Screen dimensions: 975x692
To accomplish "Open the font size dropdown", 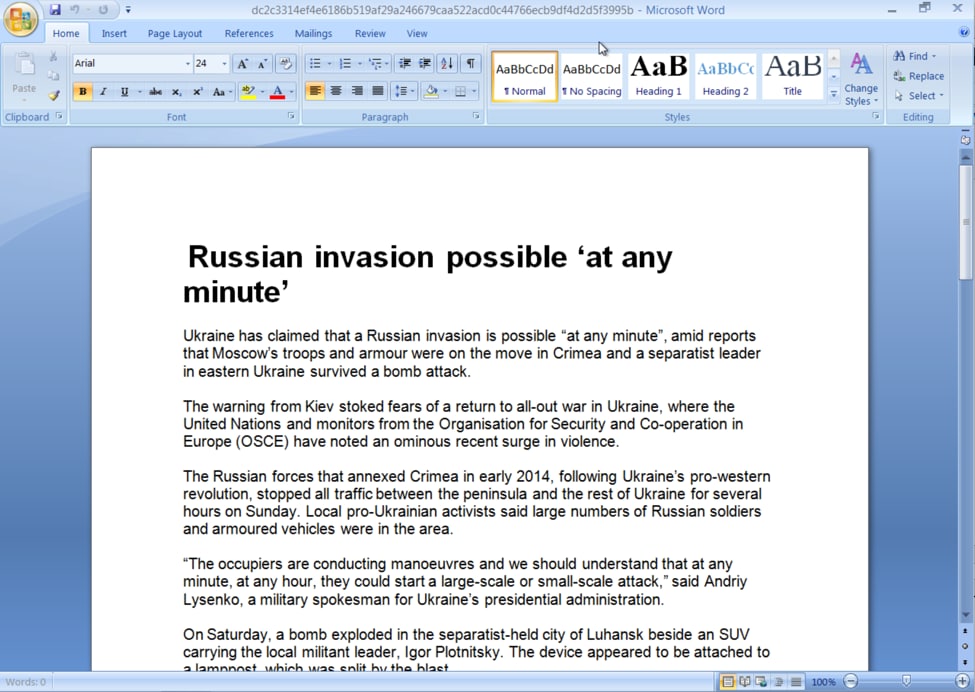I will pos(224,63).
